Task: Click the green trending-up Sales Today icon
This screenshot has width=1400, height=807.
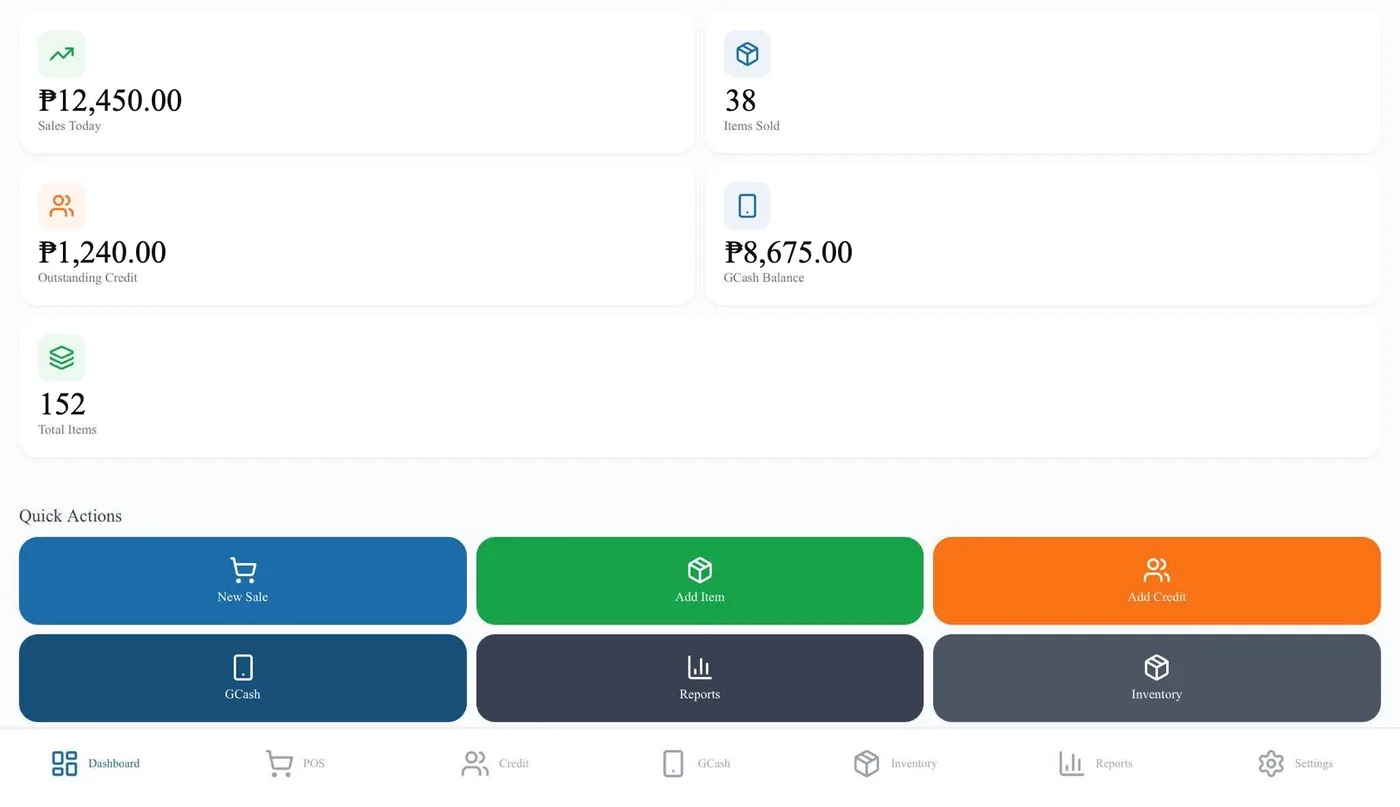Action: [x=62, y=54]
